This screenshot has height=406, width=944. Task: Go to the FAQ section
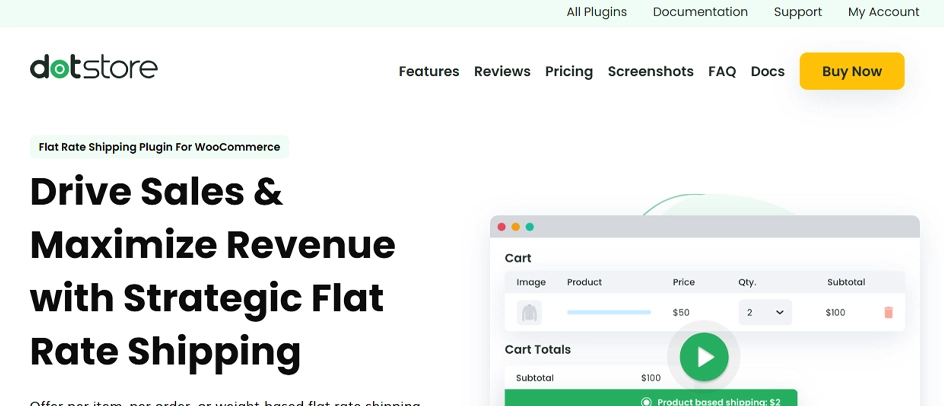[x=722, y=71]
